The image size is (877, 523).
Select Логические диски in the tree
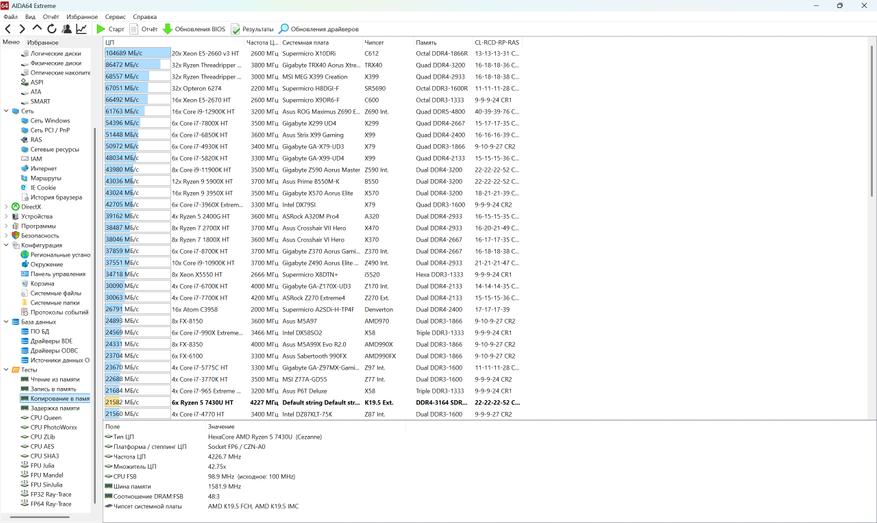click(51, 54)
